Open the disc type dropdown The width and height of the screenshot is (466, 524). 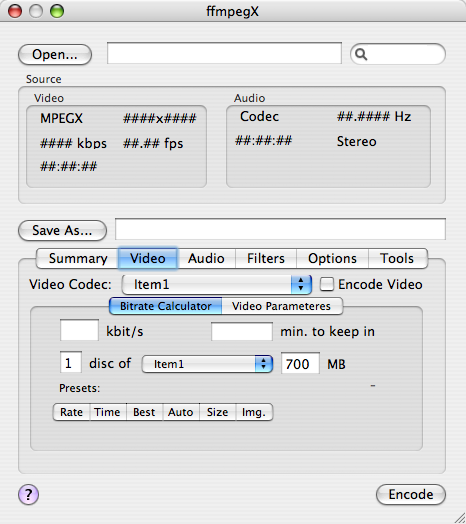(x=207, y=364)
